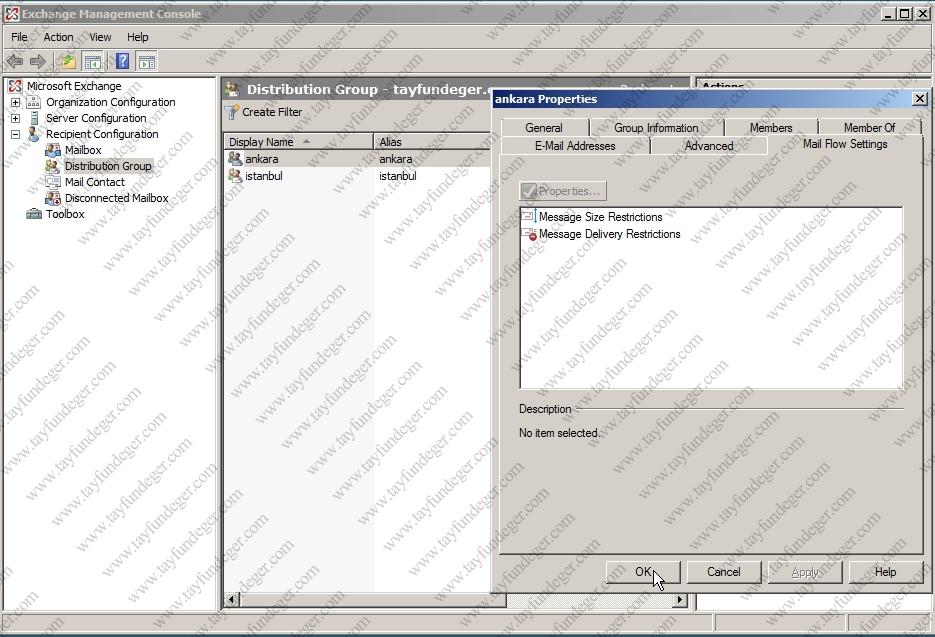
Task: Click the Create Filter funnel icon
Action: point(231,112)
